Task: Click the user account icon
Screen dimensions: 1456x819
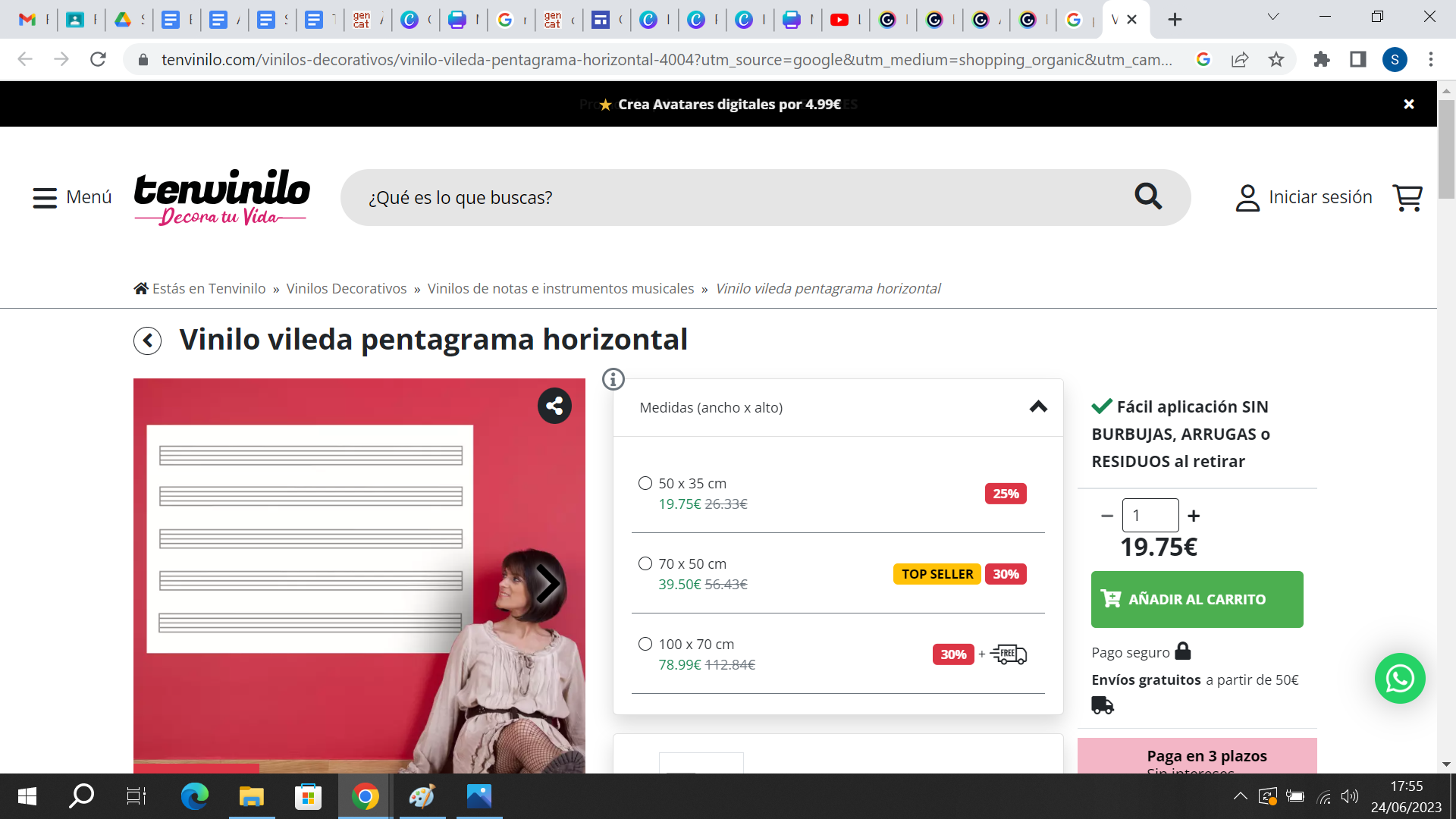Action: 1247,196
